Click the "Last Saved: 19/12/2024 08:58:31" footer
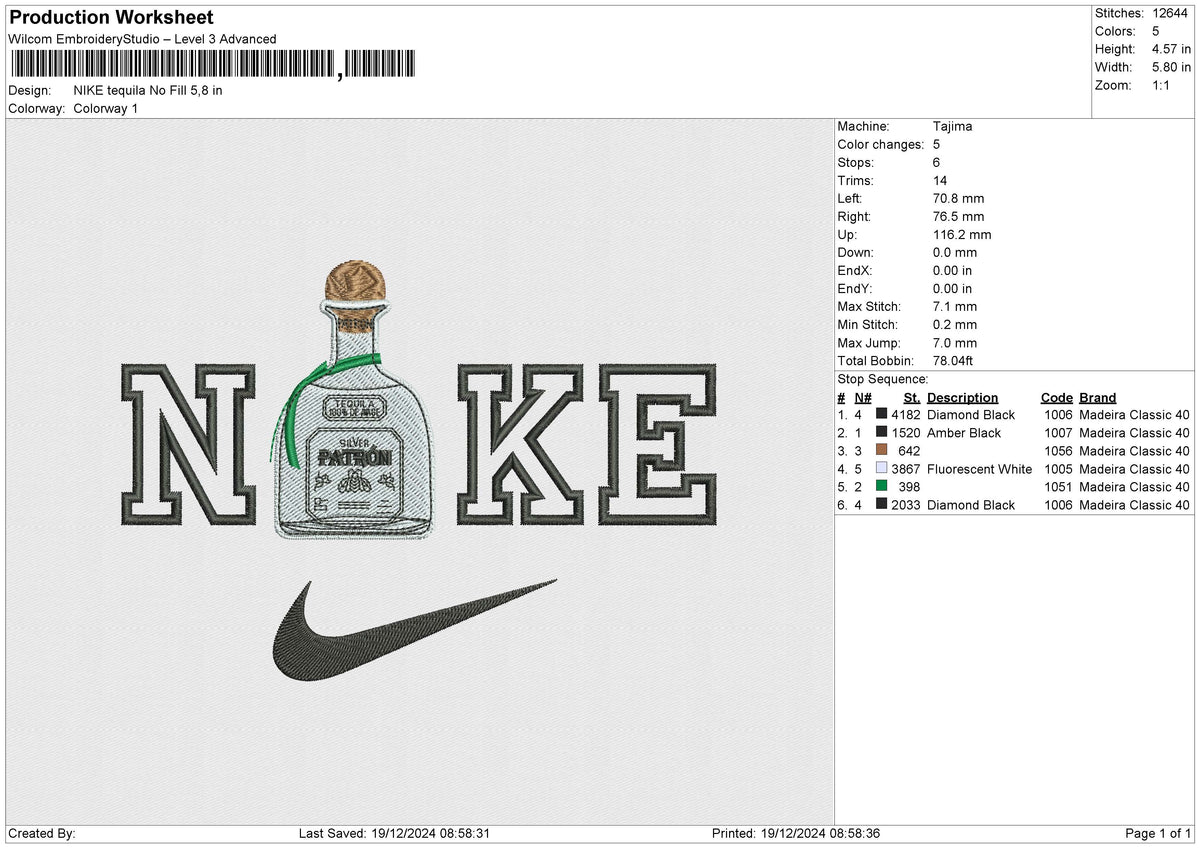Screen dimensions: 1200x848 (394, 834)
